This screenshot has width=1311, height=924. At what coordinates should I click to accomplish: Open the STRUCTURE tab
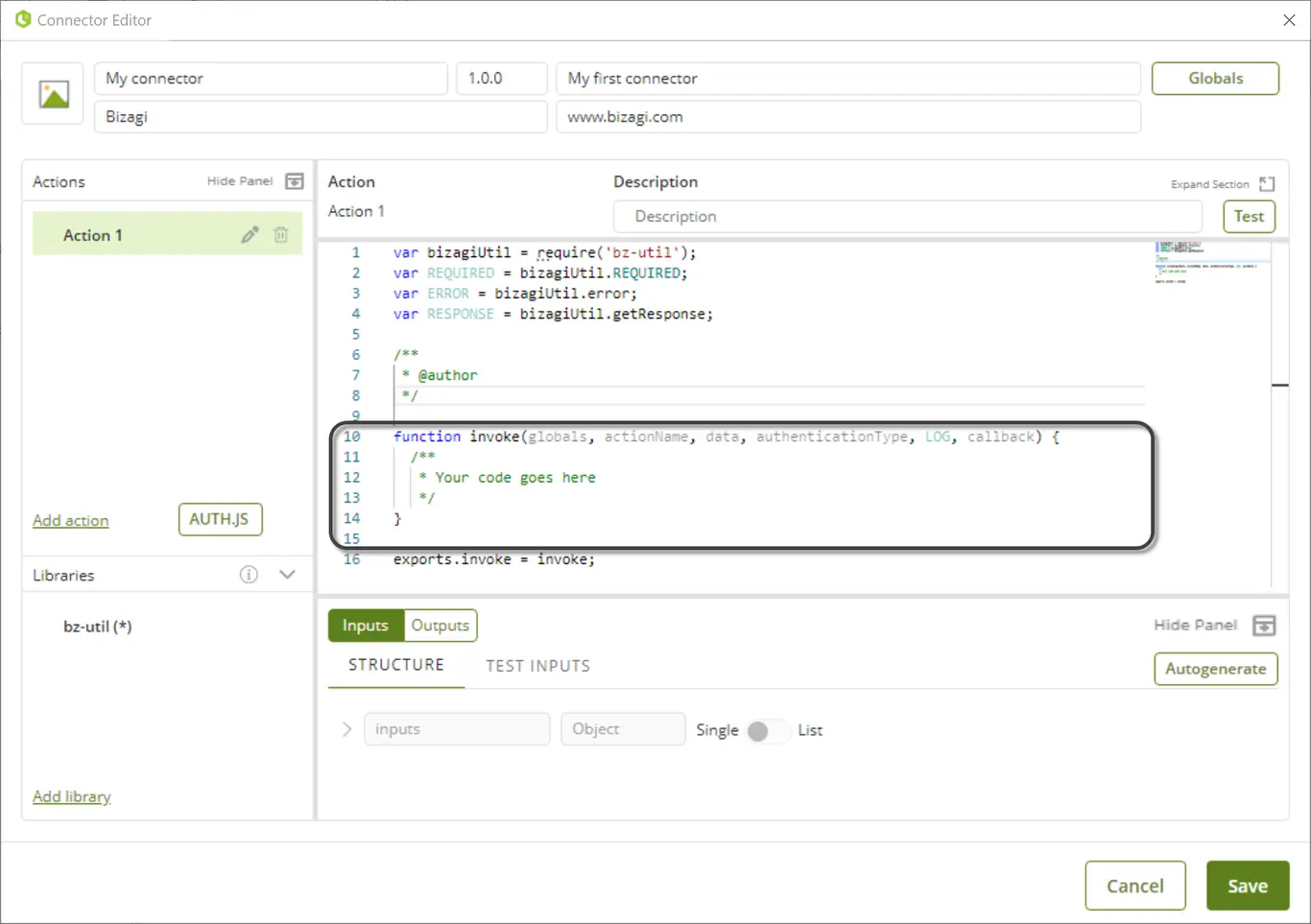[396, 665]
